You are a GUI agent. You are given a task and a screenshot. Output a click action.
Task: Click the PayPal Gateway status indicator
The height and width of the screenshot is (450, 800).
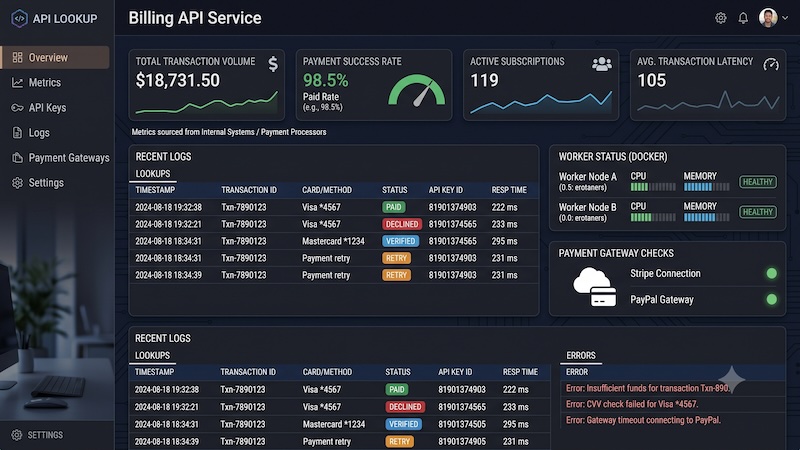click(771, 299)
